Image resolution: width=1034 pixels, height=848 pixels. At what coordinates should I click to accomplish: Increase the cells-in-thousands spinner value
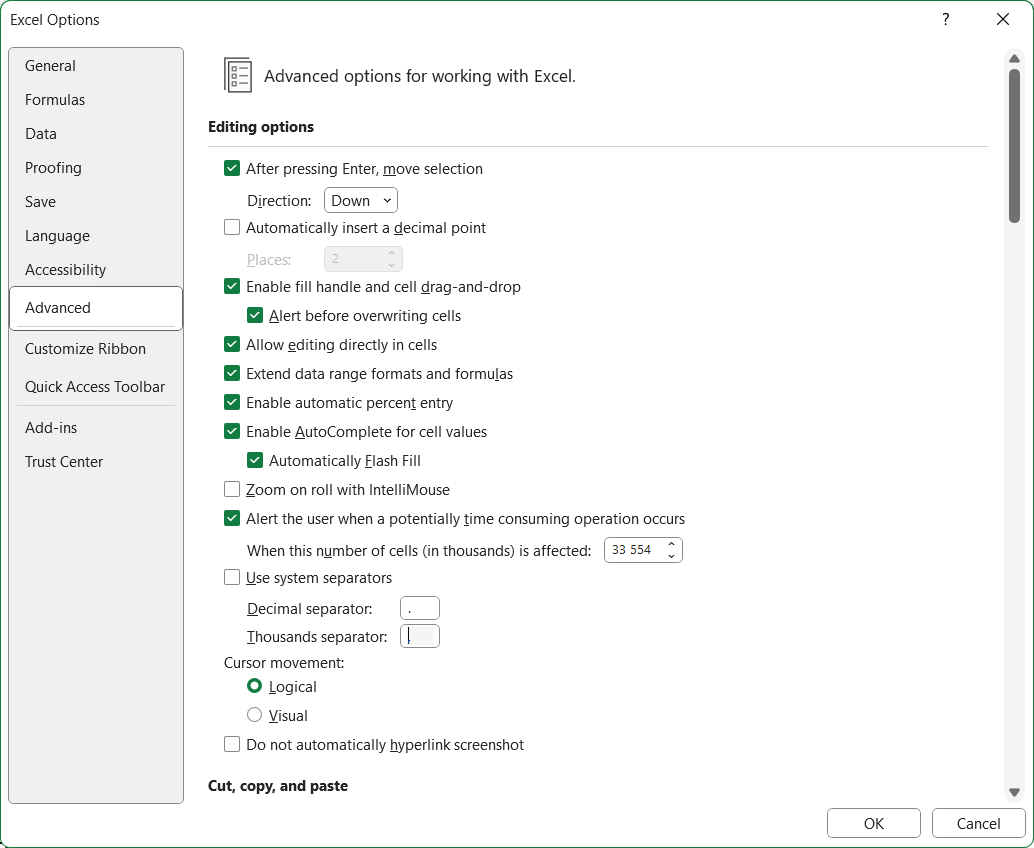(x=672, y=545)
